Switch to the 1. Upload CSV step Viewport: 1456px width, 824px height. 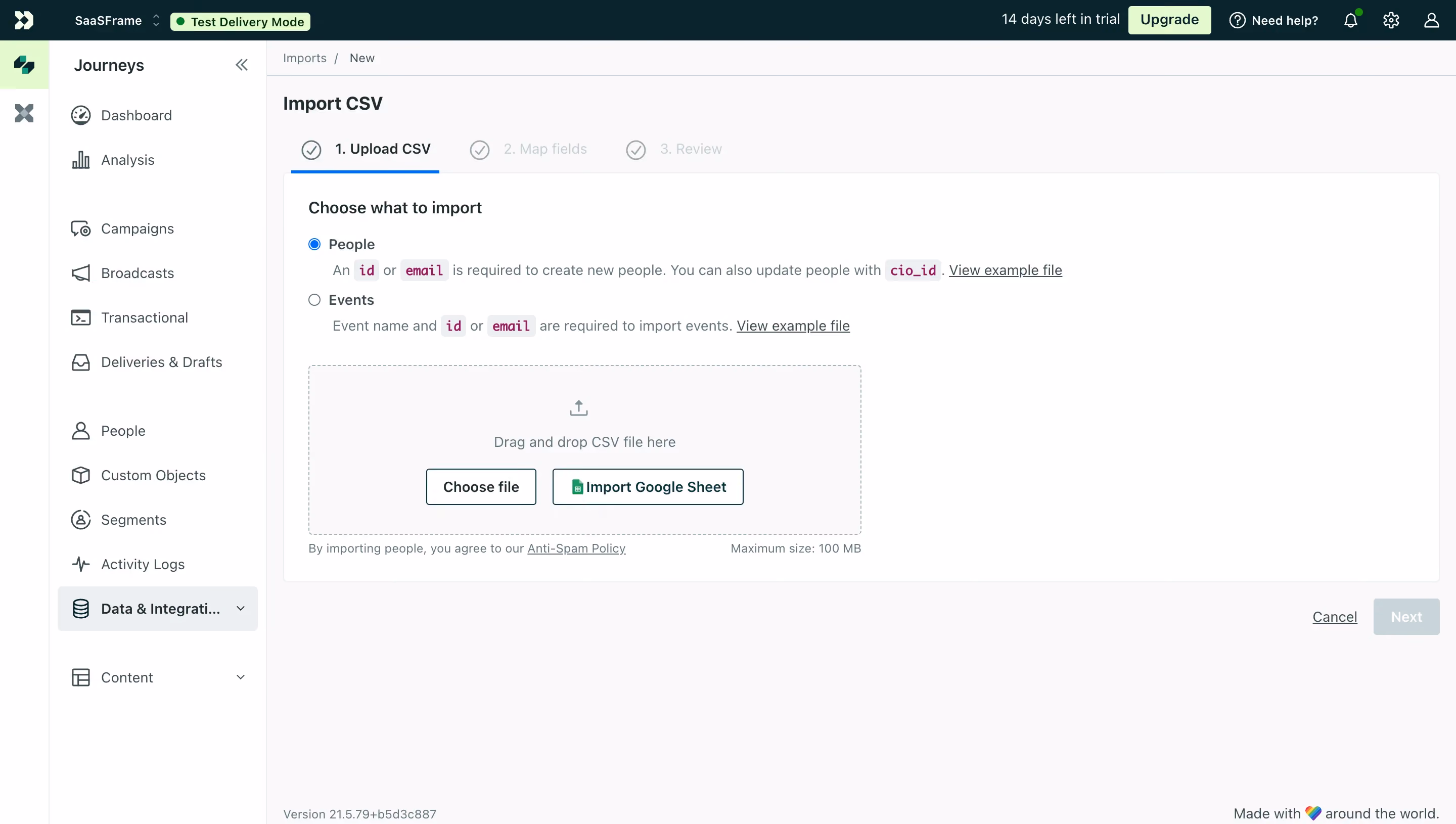(365, 150)
